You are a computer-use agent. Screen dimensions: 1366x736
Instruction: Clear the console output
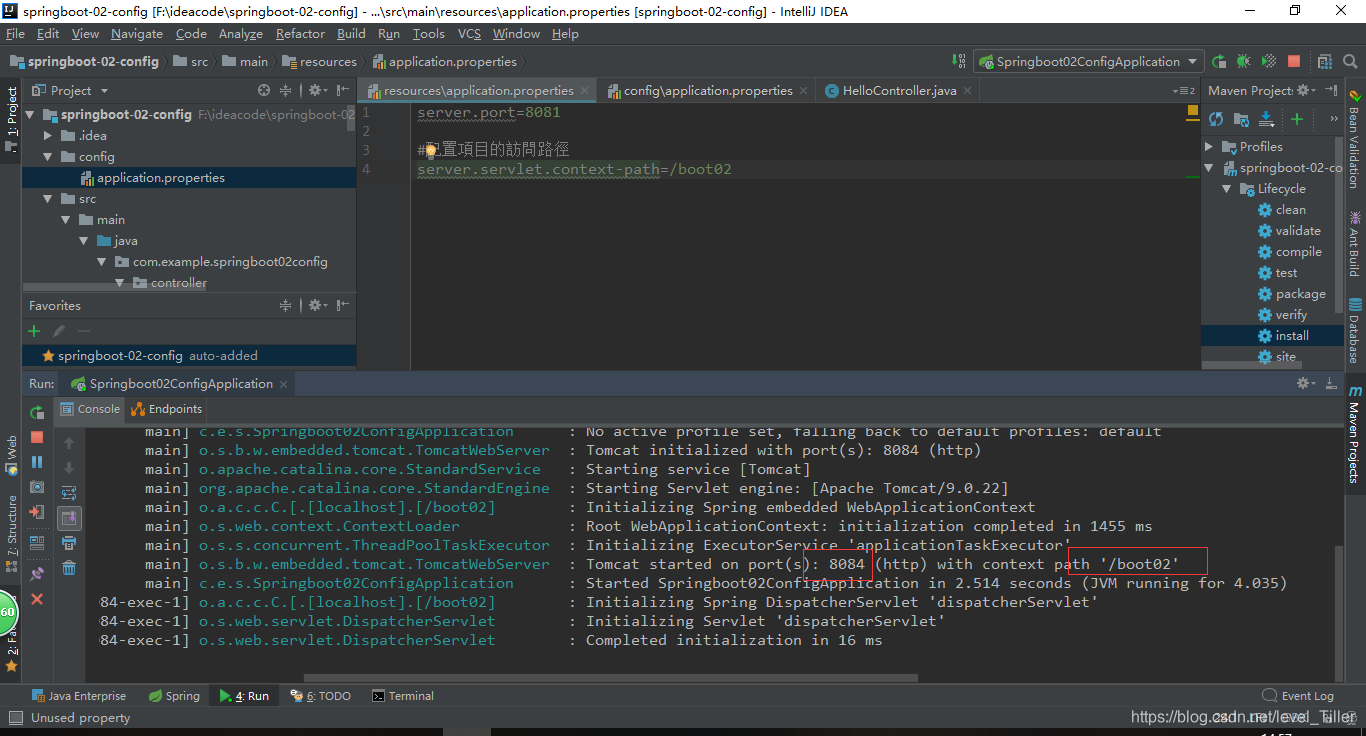pyautogui.click(x=68, y=567)
